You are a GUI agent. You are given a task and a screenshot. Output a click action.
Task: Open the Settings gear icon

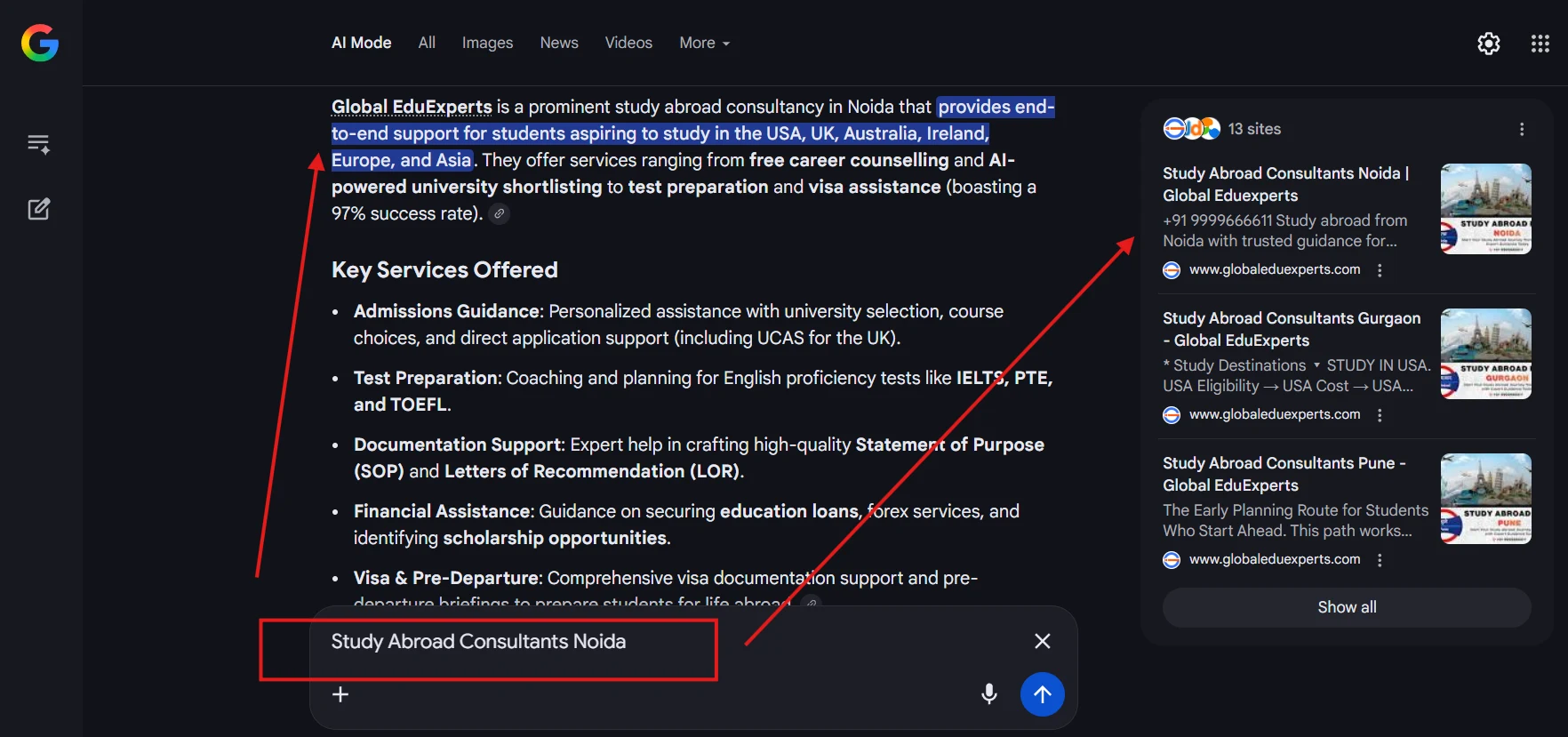pyautogui.click(x=1488, y=44)
